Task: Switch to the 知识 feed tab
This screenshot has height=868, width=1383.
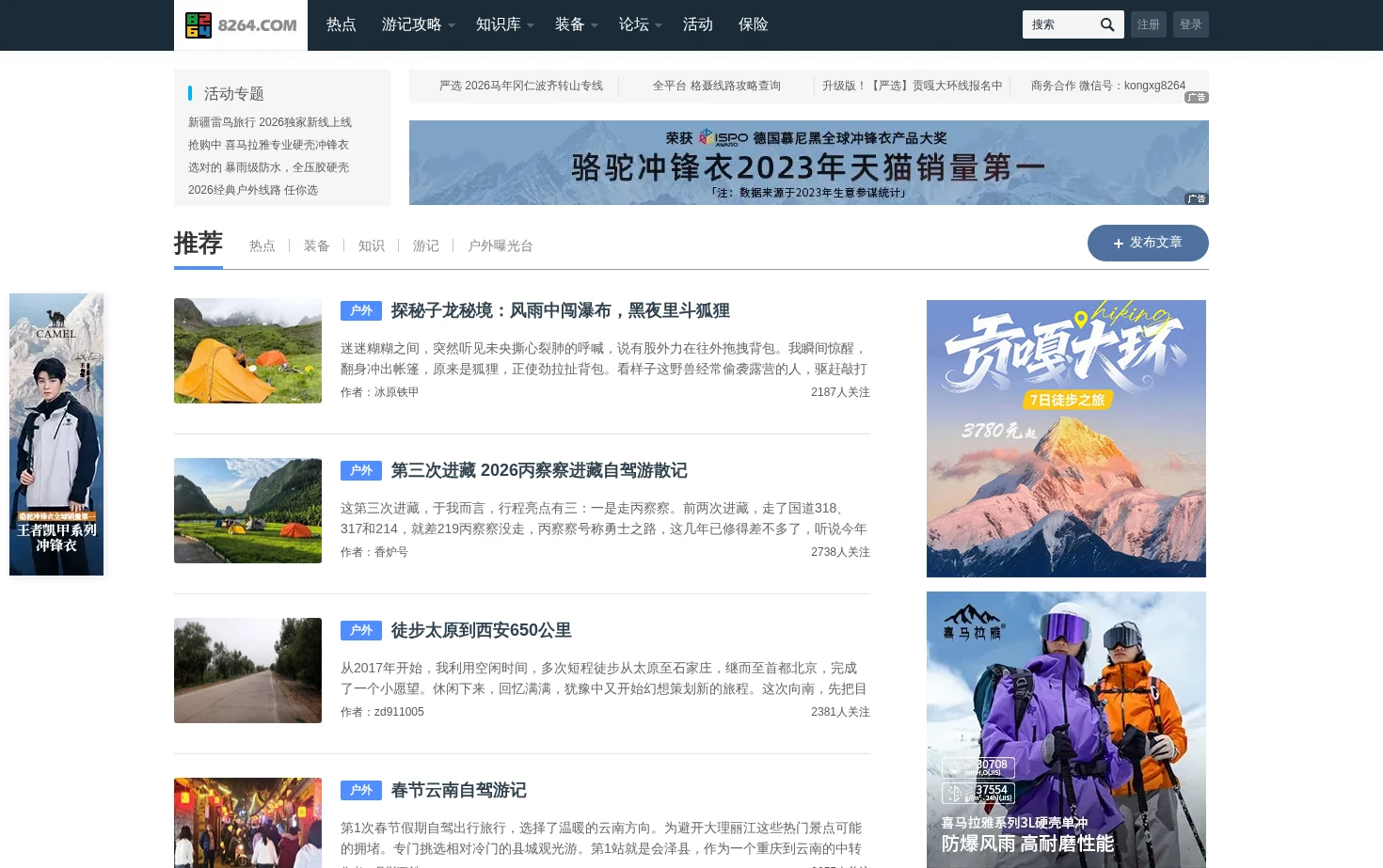Action: pos(372,245)
